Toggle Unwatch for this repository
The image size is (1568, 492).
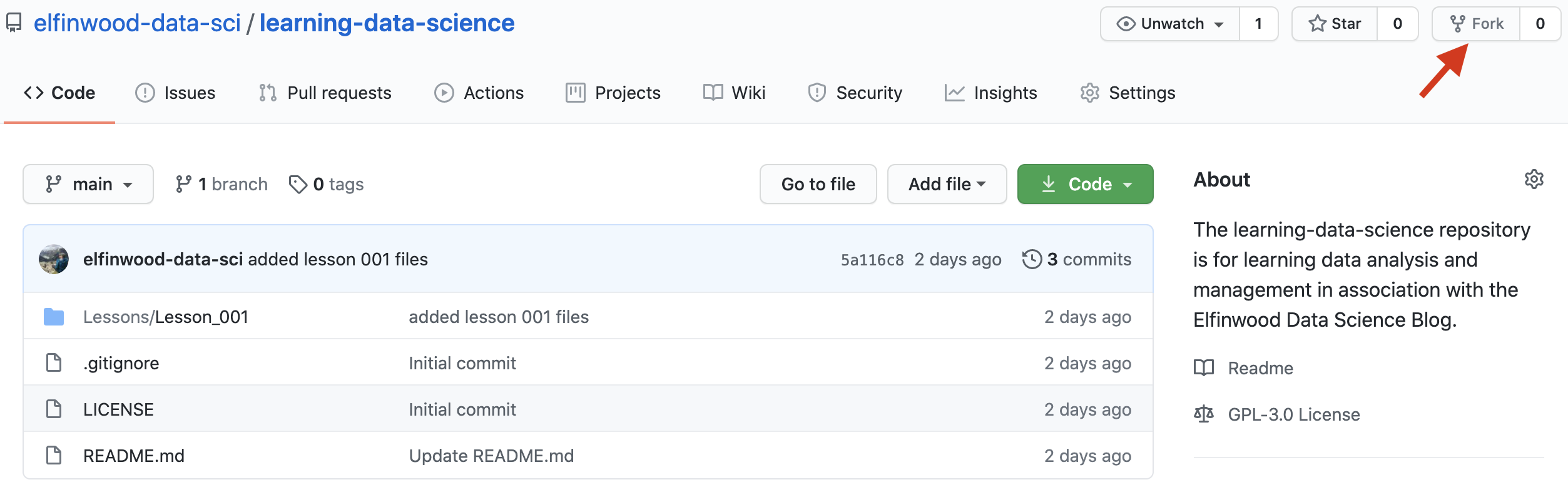pos(1170,24)
